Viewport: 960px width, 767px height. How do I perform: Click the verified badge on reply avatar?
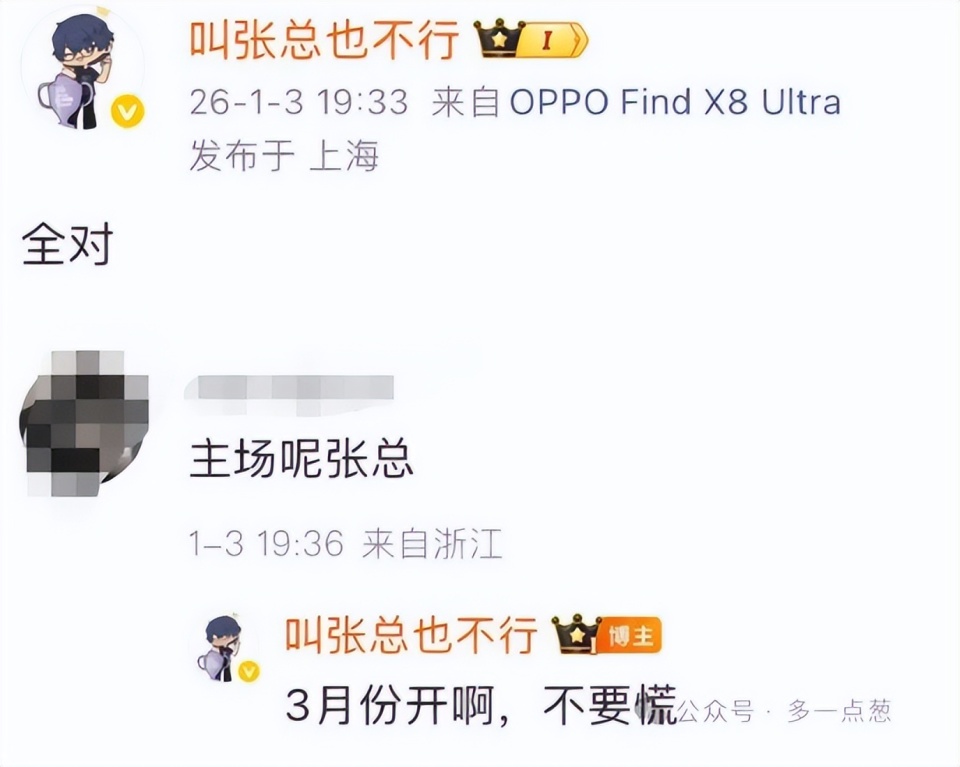[x=249, y=672]
